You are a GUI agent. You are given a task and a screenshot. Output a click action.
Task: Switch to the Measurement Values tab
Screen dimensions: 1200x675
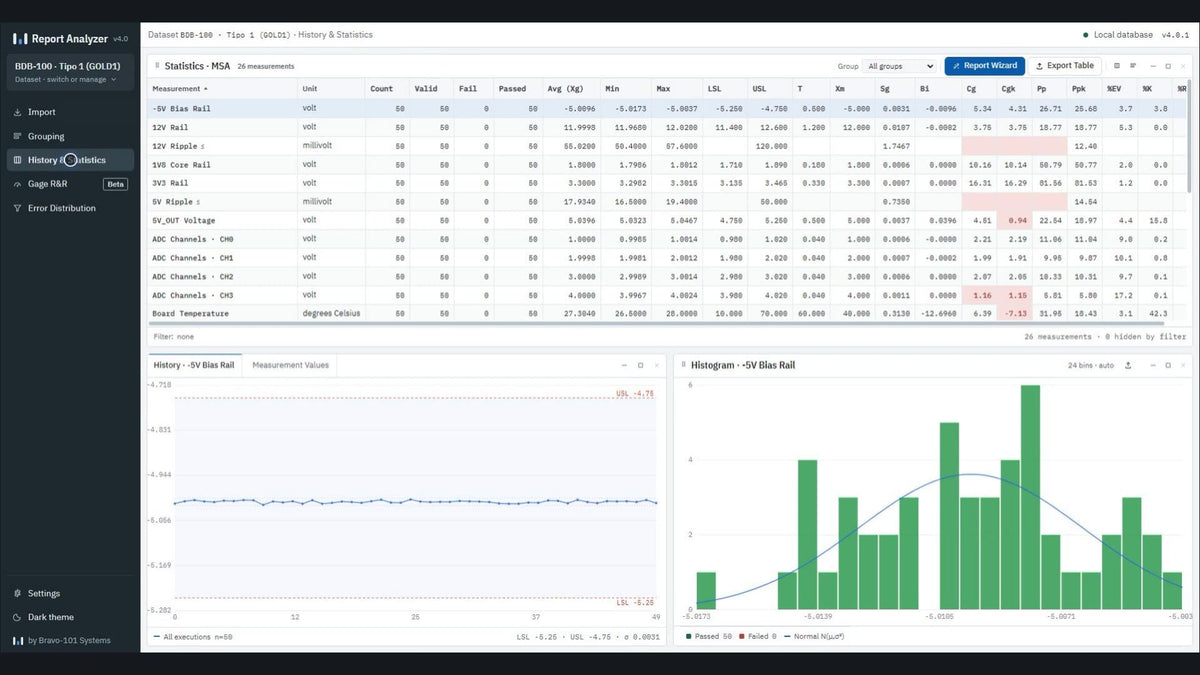291,365
